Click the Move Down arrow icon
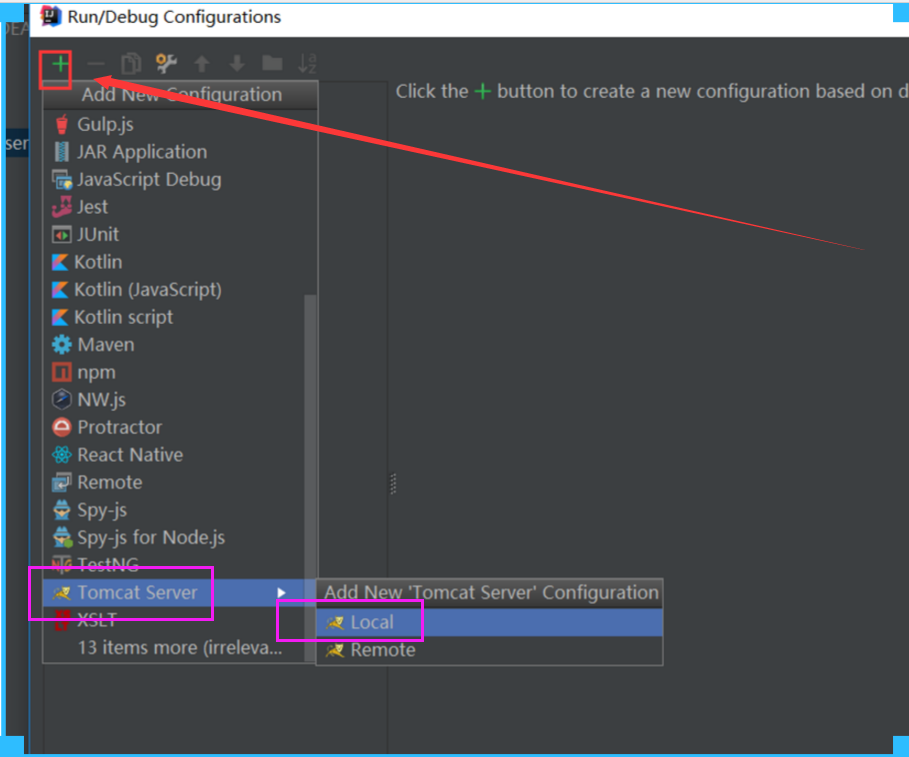This screenshot has width=909, height=757. coord(237,64)
